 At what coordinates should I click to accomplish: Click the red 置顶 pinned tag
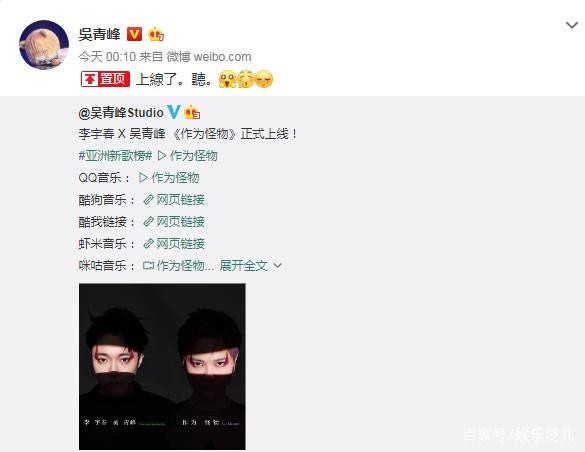[106, 79]
